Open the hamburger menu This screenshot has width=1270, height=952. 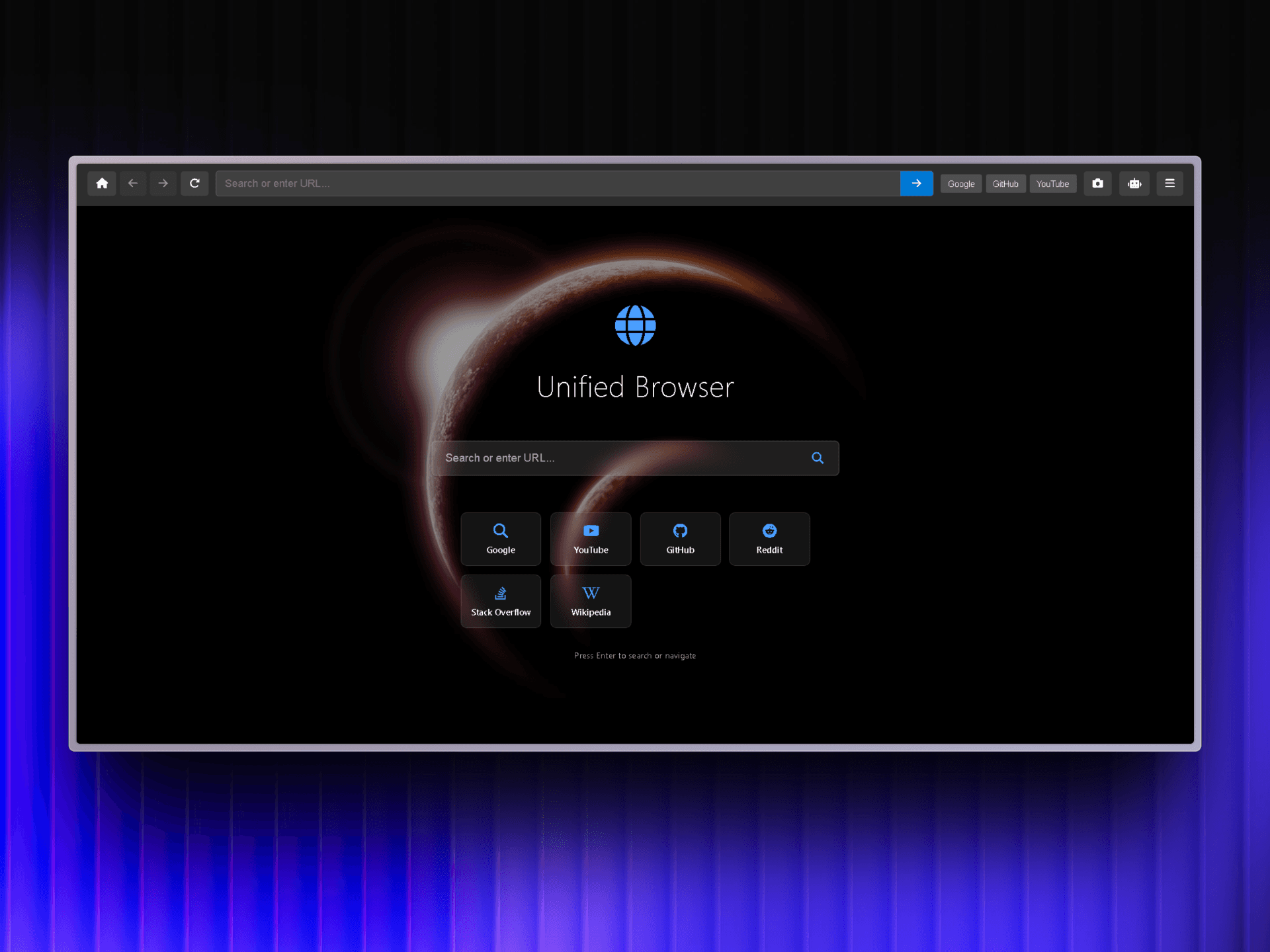pos(1170,183)
